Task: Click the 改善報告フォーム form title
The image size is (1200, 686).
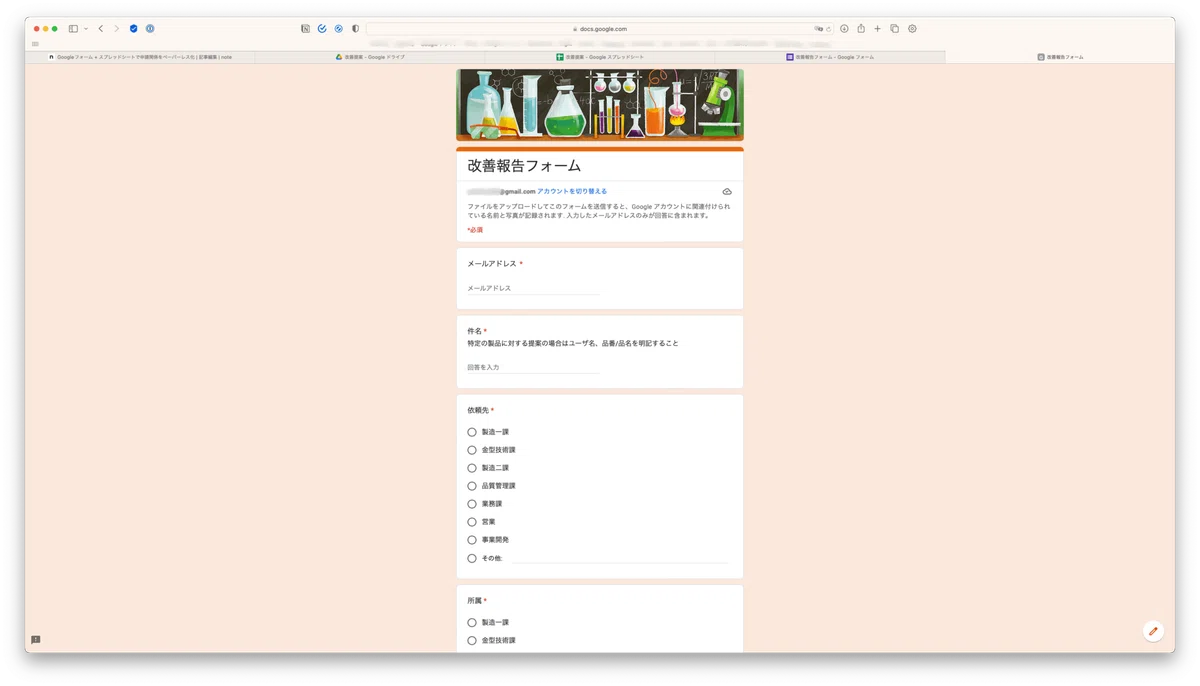Action: point(524,166)
